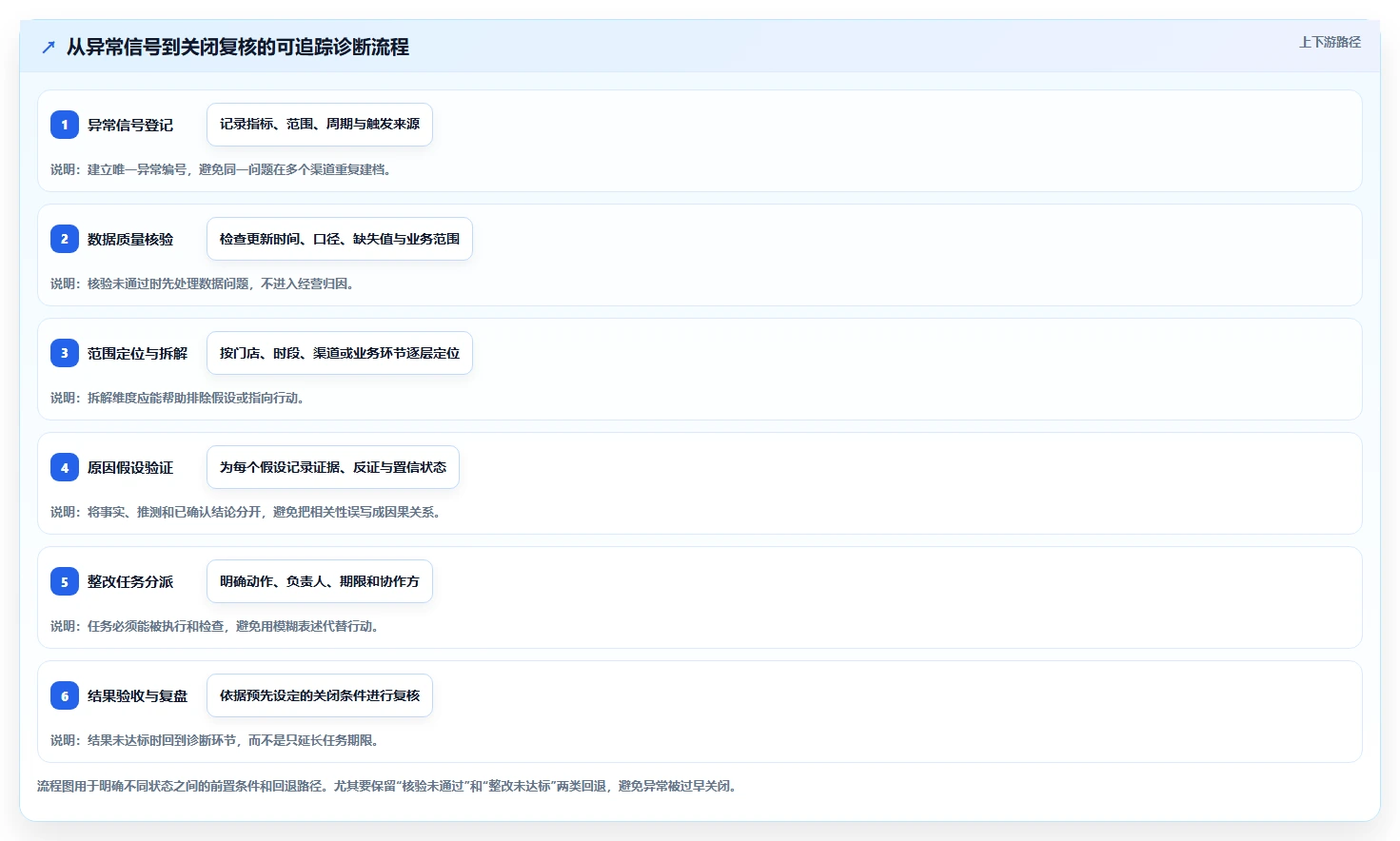Click the note 核验未通过时先处理数据问题
The image size is (1400, 841).
pyautogui.click(x=168, y=284)
